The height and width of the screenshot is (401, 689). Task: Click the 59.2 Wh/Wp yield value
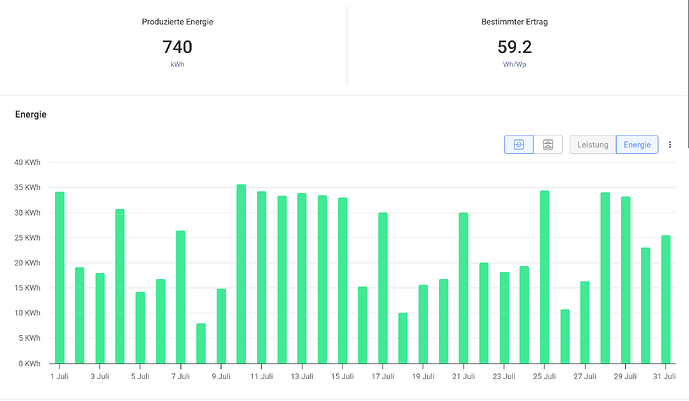pos(515,47)
